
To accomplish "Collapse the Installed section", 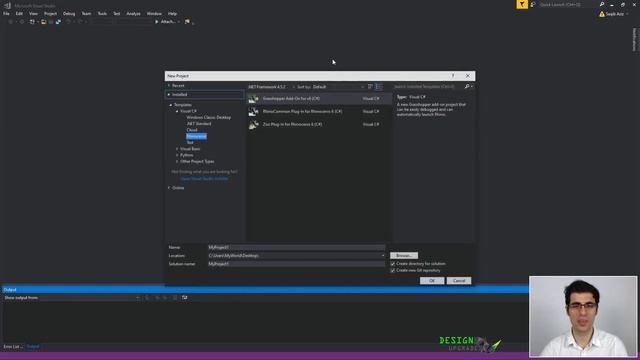I will point(169,95).
